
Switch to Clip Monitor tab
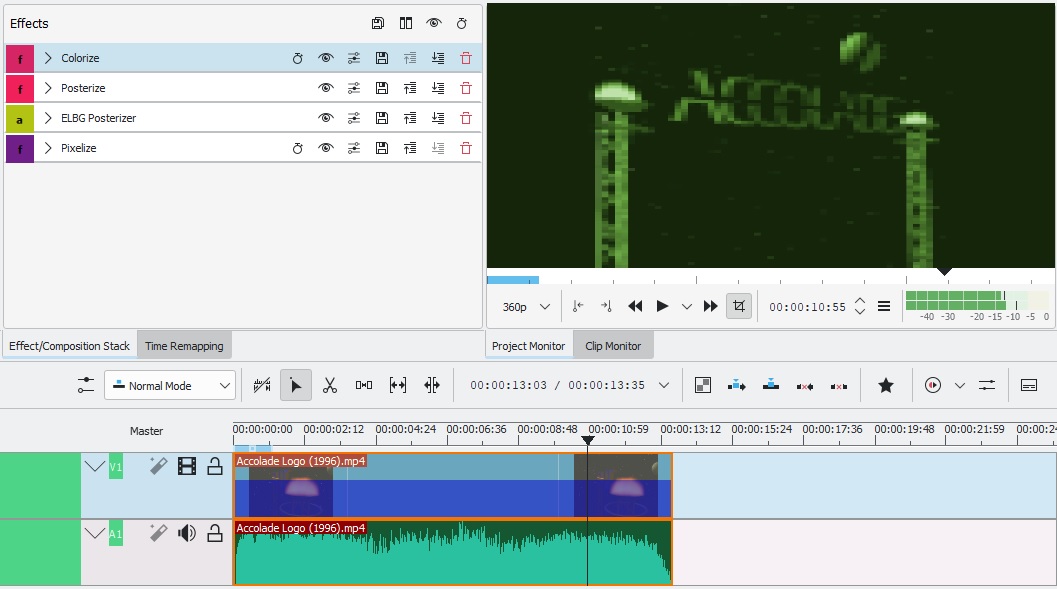point(613,346)
